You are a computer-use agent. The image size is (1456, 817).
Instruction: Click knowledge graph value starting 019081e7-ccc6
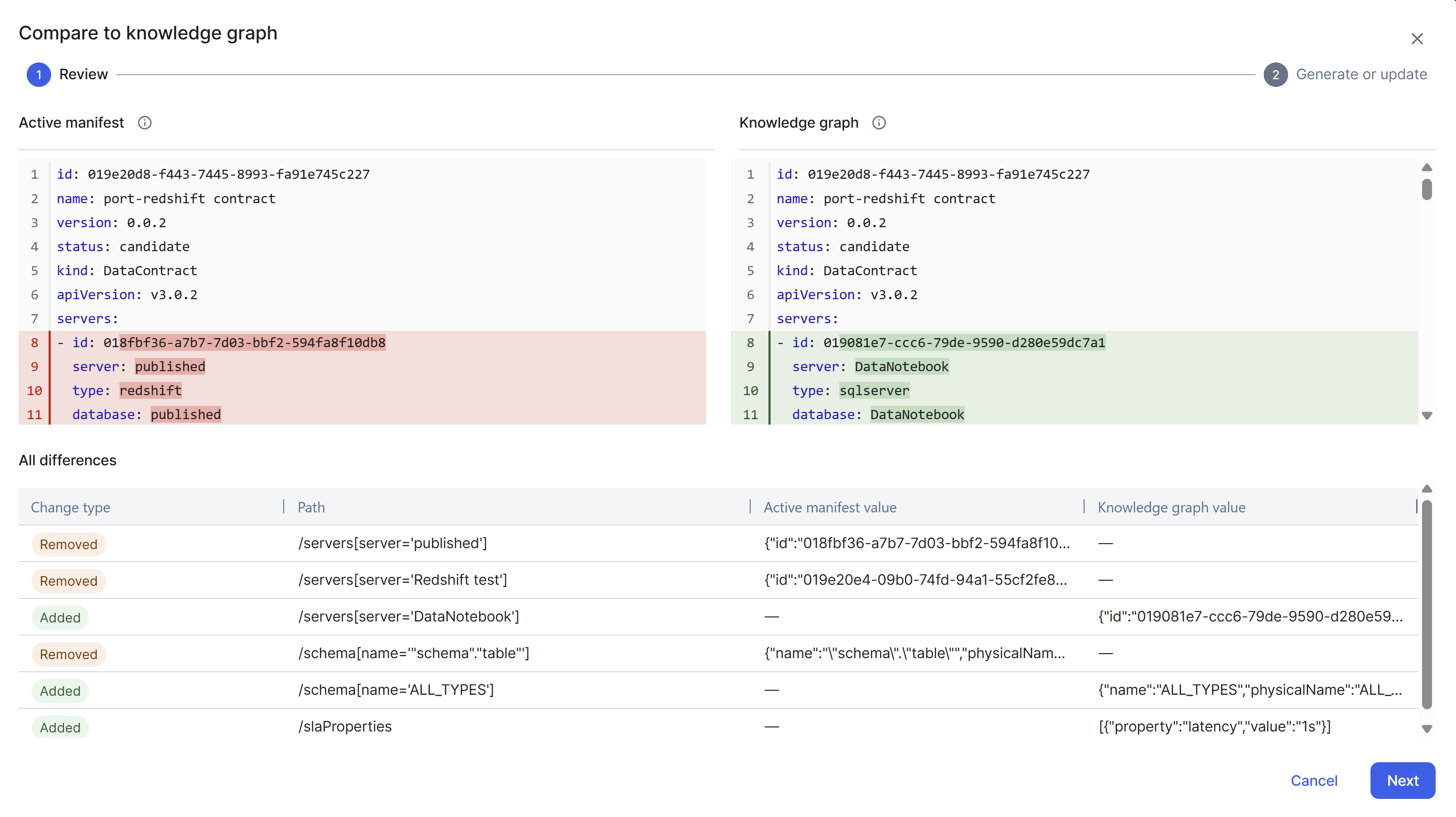click(x=1250, y=616)
